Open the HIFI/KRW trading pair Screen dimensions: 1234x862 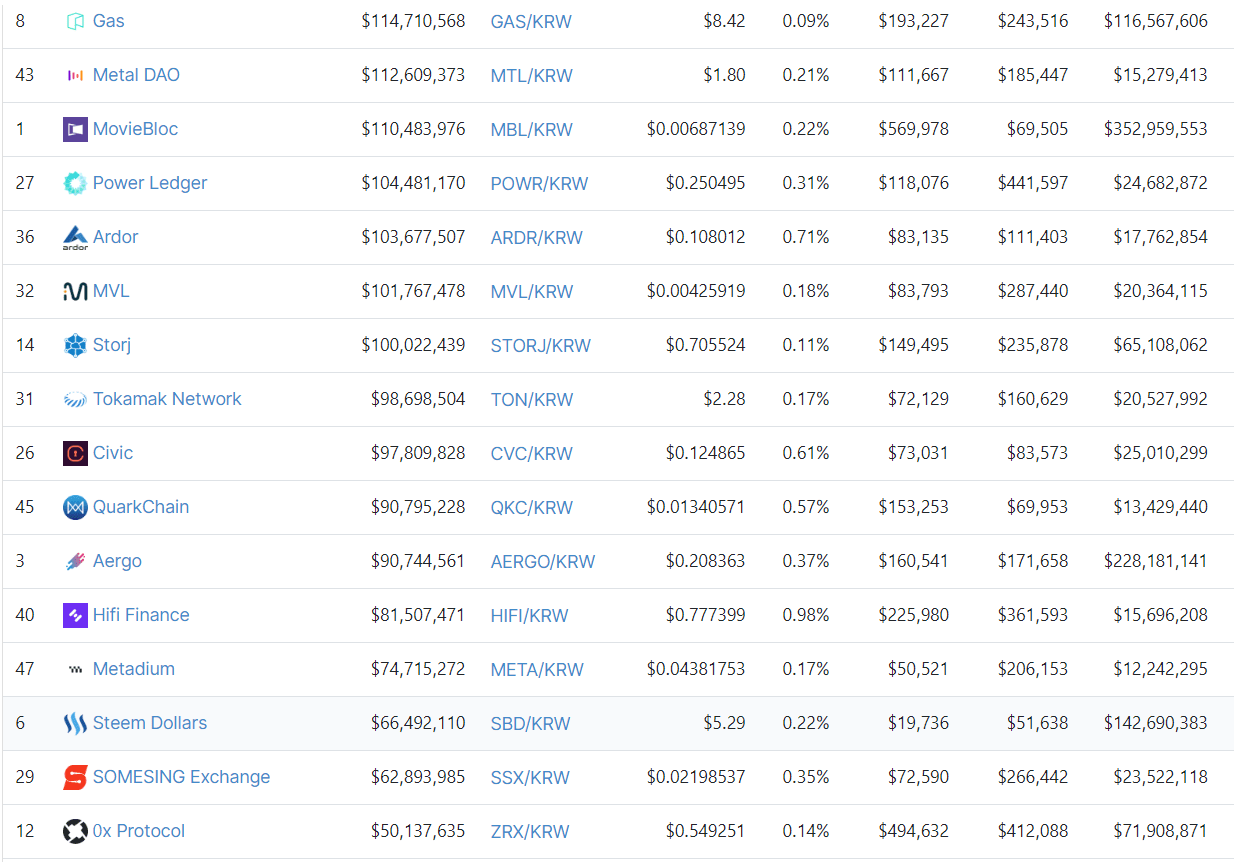(x=530, y=616)
